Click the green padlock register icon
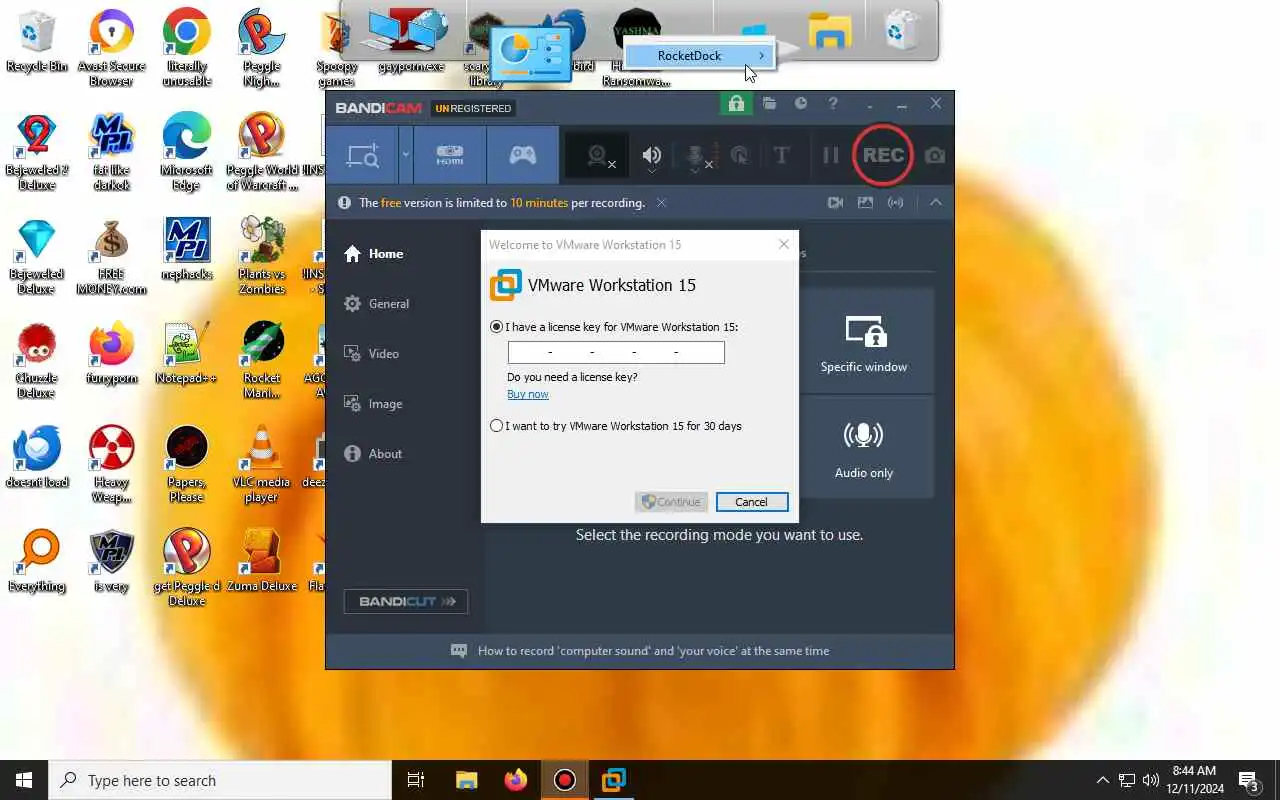Image resolution: width=1280 pixels, height=800 pixels. coord(736,104)
